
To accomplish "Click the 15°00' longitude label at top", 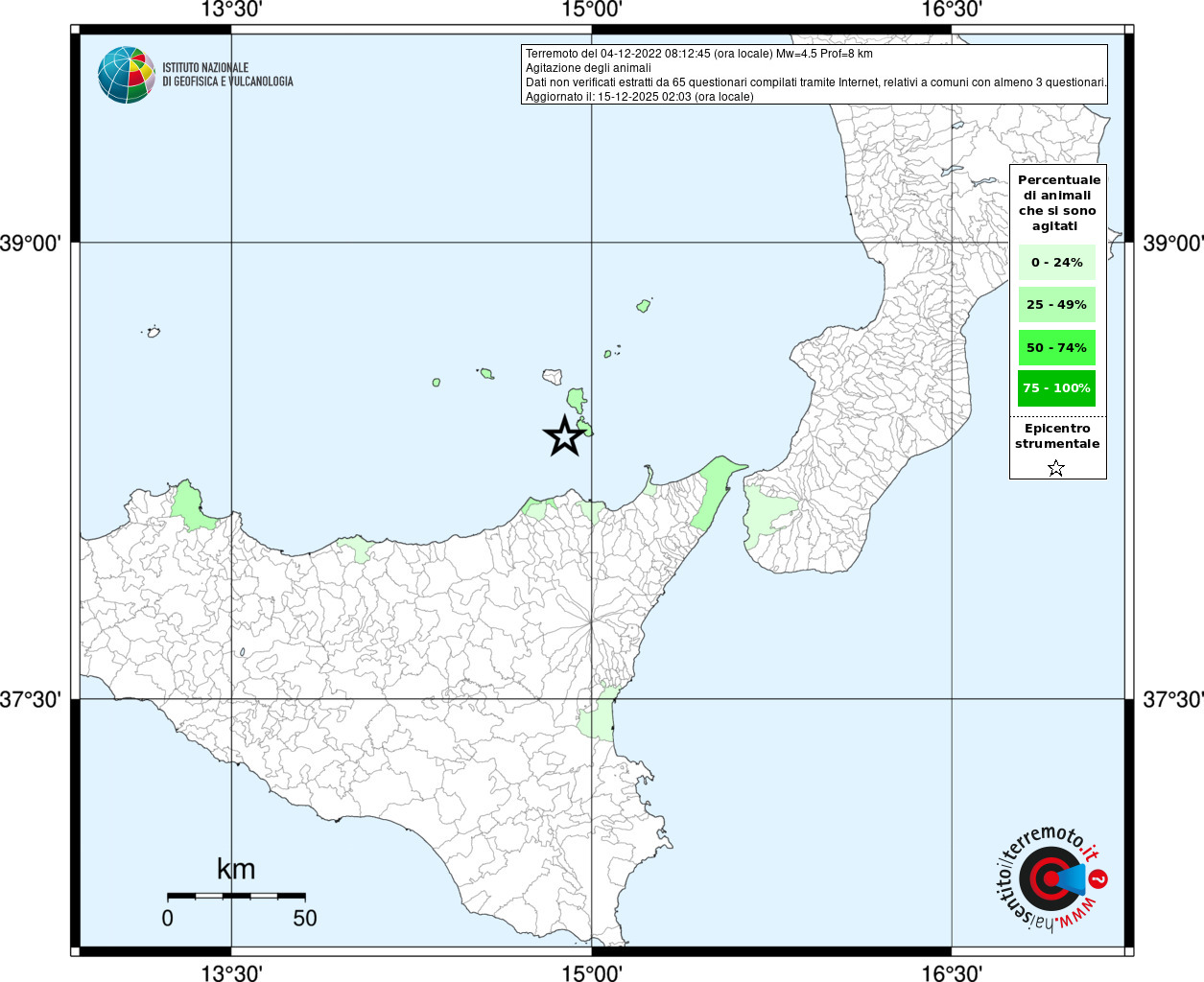I will pyautogui.click(x=592, y=10).
